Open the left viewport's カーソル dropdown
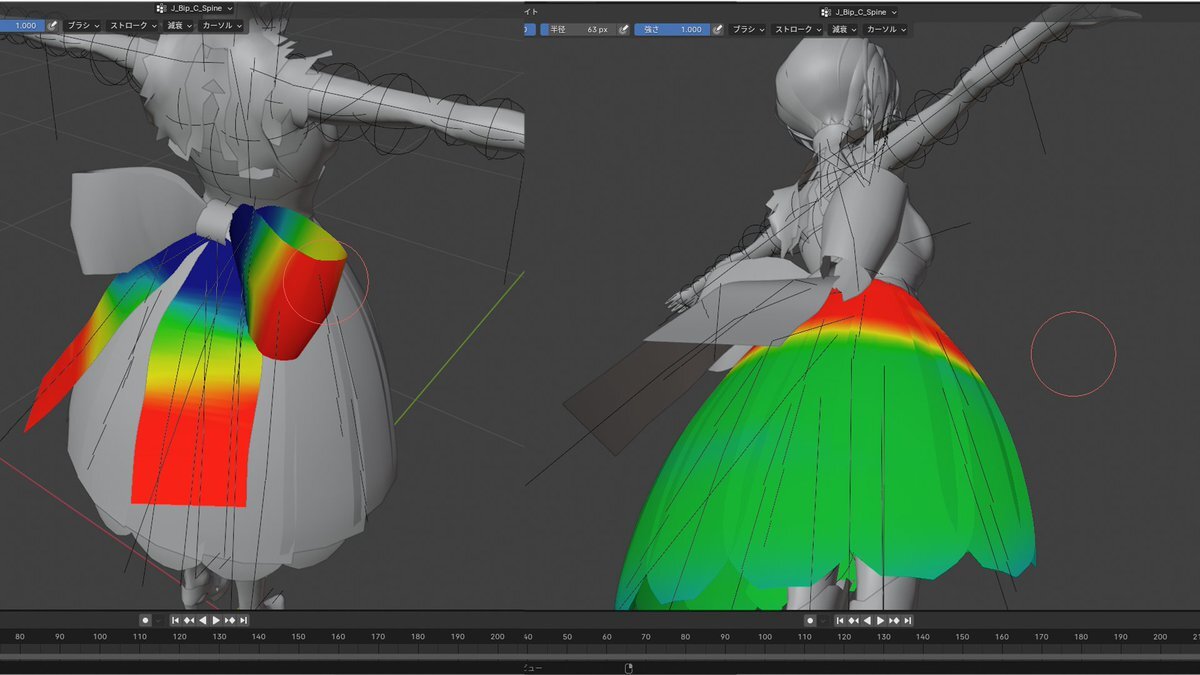The image size is (1200, 675). pos(222,25)
